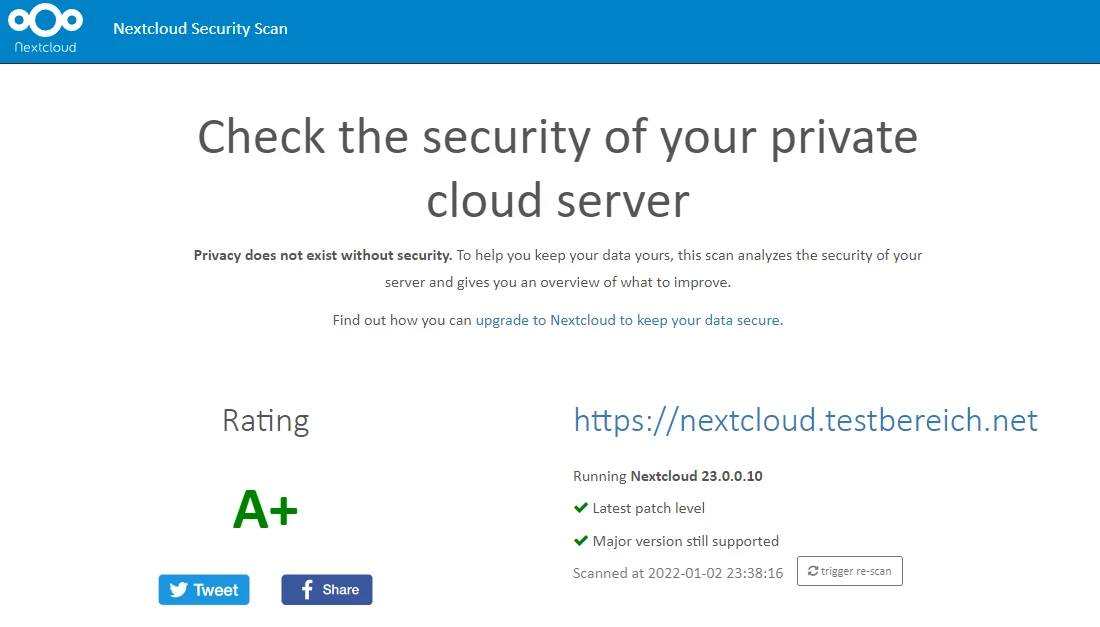
Task: Click the green checkmark beside Latest patch level
Action: [x=580, y=508]
